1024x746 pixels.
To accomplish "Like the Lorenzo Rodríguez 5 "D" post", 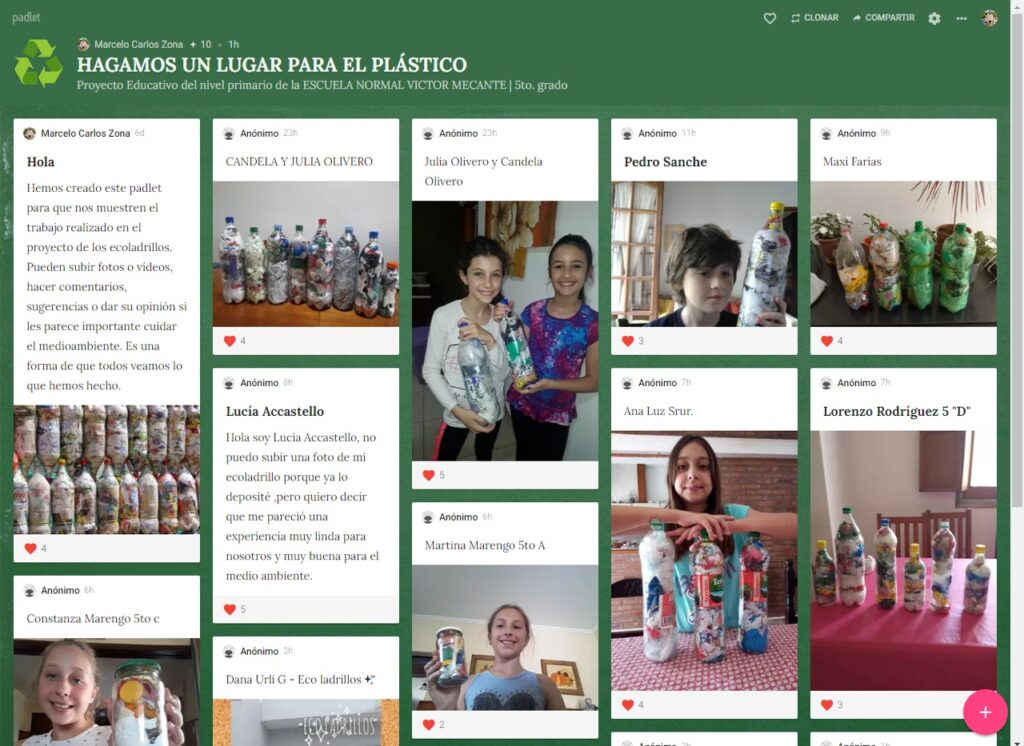I will (827, 704).
